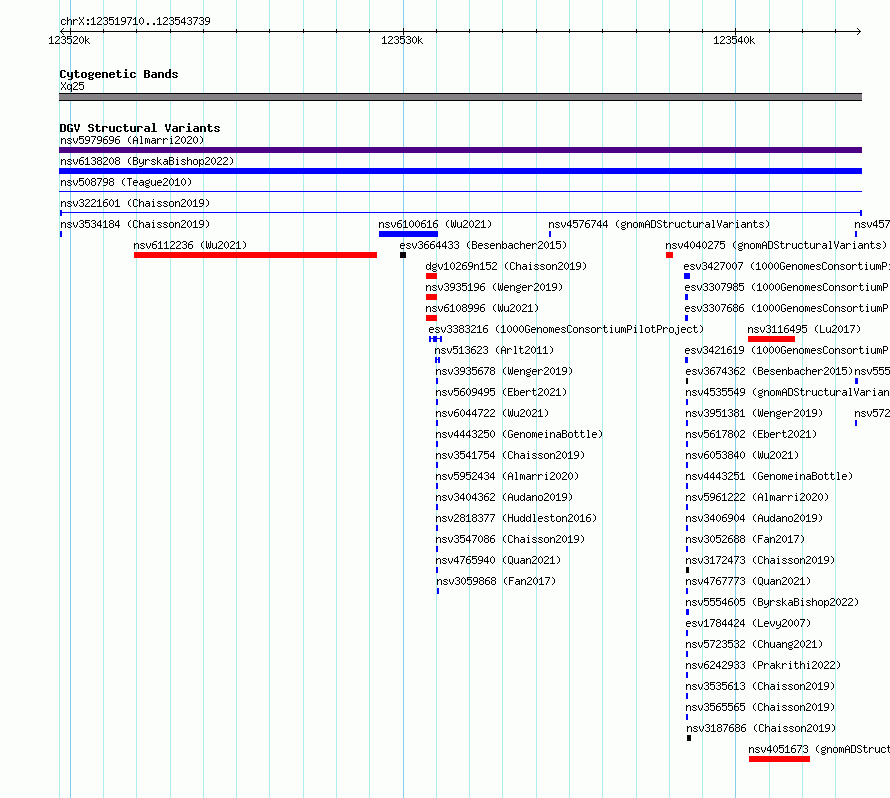This screenshot has width=890, height=798.
Task: Click the nsv5979696 (Almarri2020) variant label
Action: [x=132, y=140]
